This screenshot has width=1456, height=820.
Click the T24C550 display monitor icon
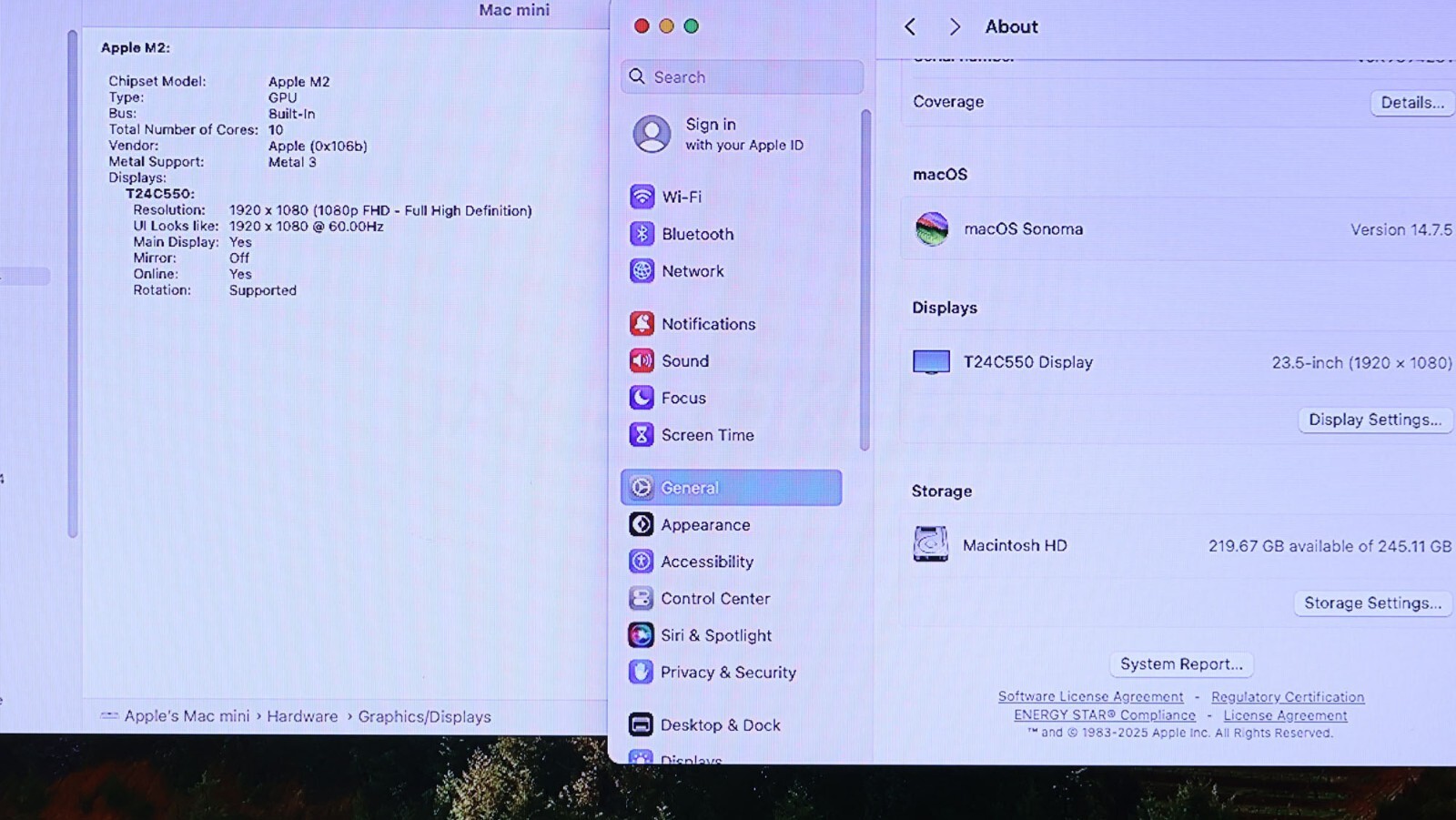[x=931, y=362]
